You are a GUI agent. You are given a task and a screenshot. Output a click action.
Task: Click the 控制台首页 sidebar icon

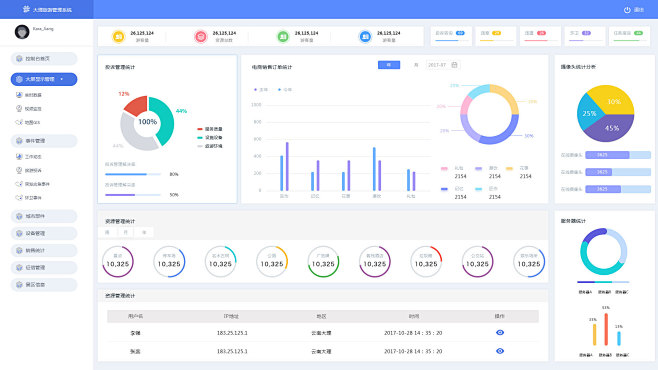[19, 59]
